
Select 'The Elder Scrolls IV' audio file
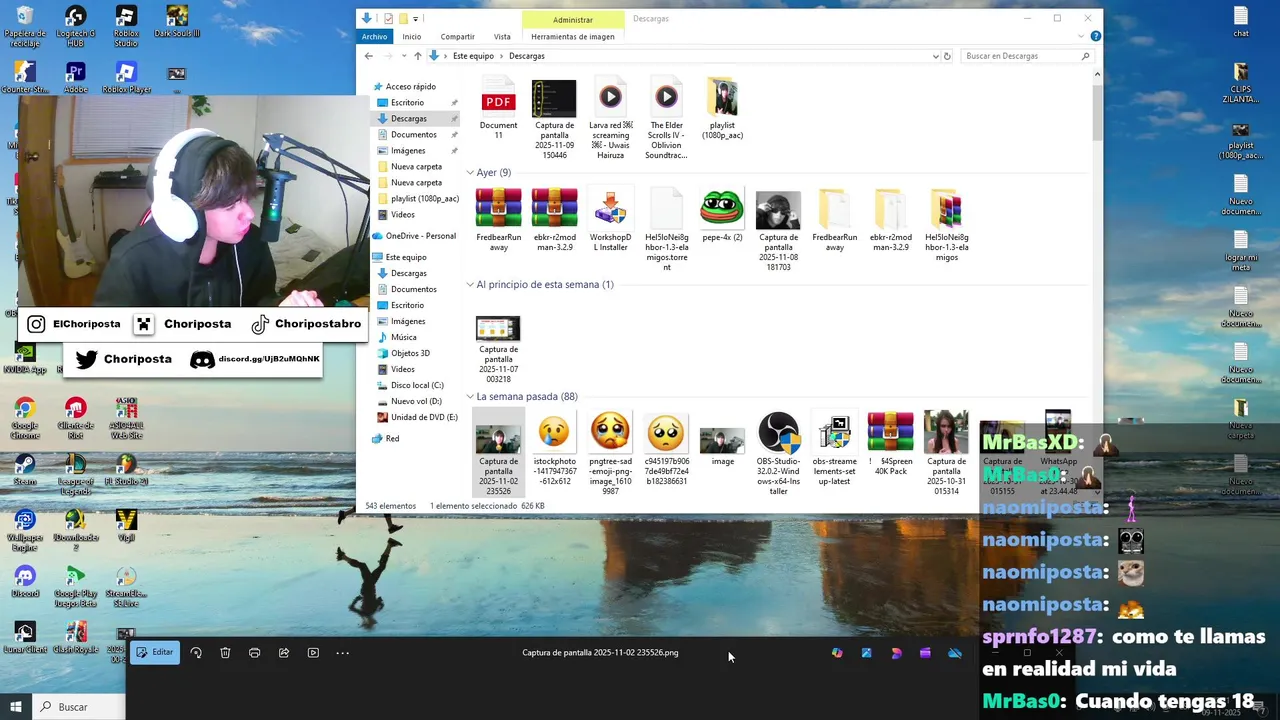[666, 119]
